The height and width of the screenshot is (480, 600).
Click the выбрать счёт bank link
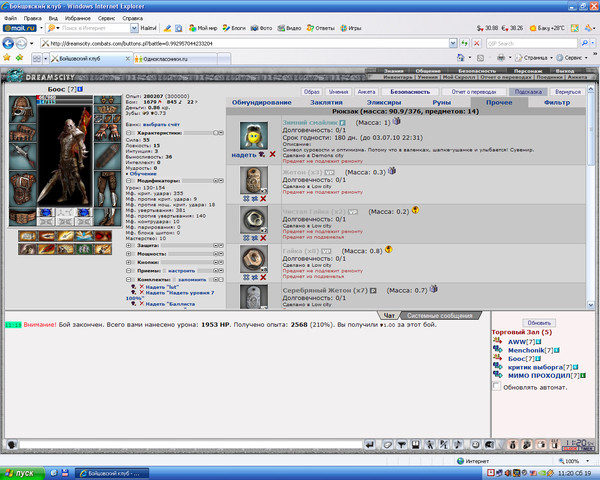click(x=161, y=124)
